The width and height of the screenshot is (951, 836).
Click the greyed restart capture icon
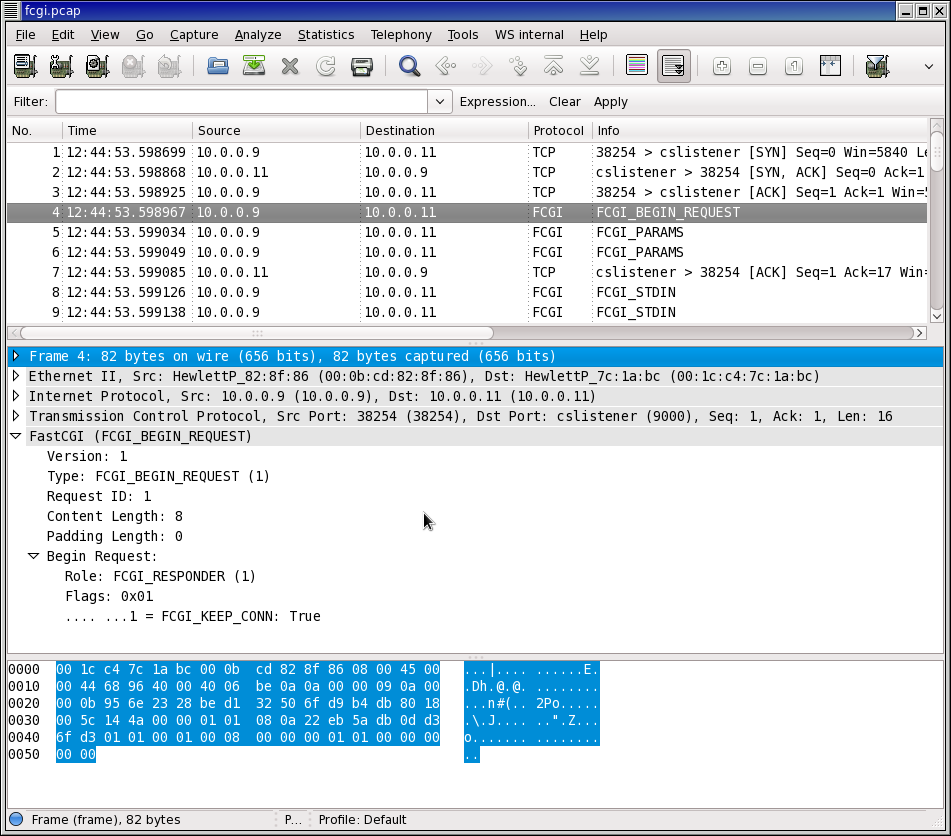coord(169,66)
